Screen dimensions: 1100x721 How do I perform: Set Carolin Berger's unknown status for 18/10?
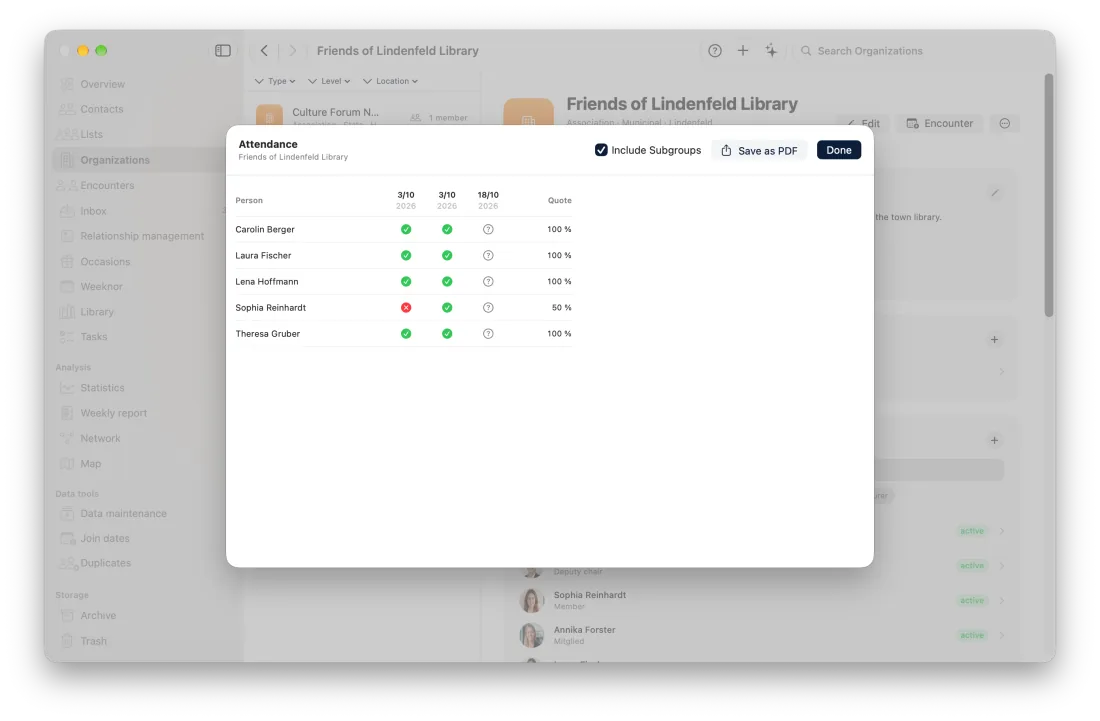[x=488, y=229]
